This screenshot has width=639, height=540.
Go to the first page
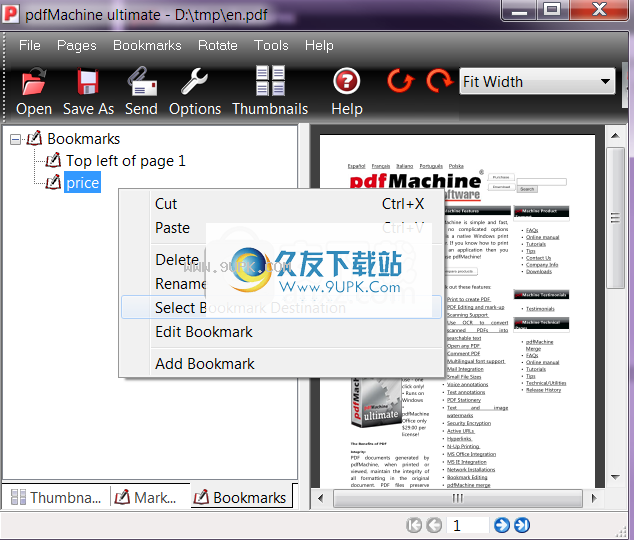[x=414, y=525]
